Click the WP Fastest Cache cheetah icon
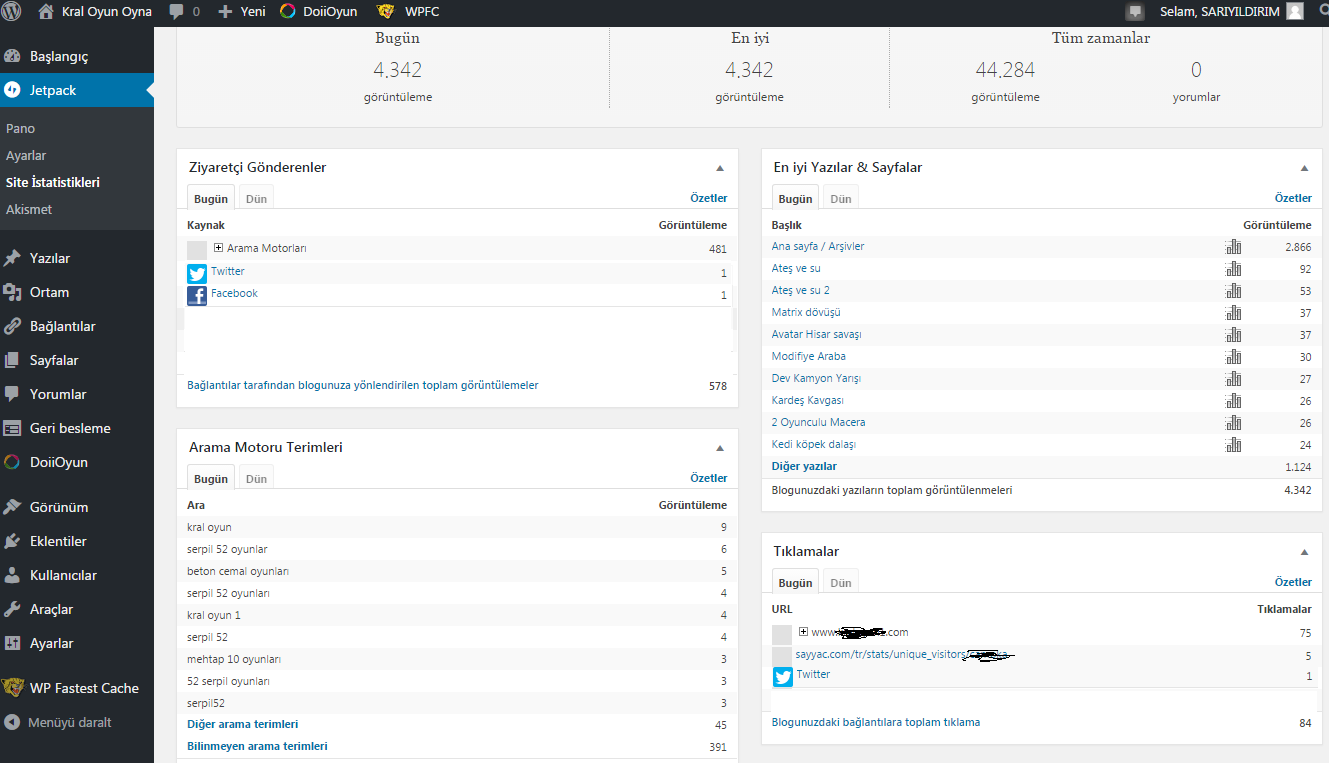The width and height of the screenshot is (1329, 763). coord(12,688)
